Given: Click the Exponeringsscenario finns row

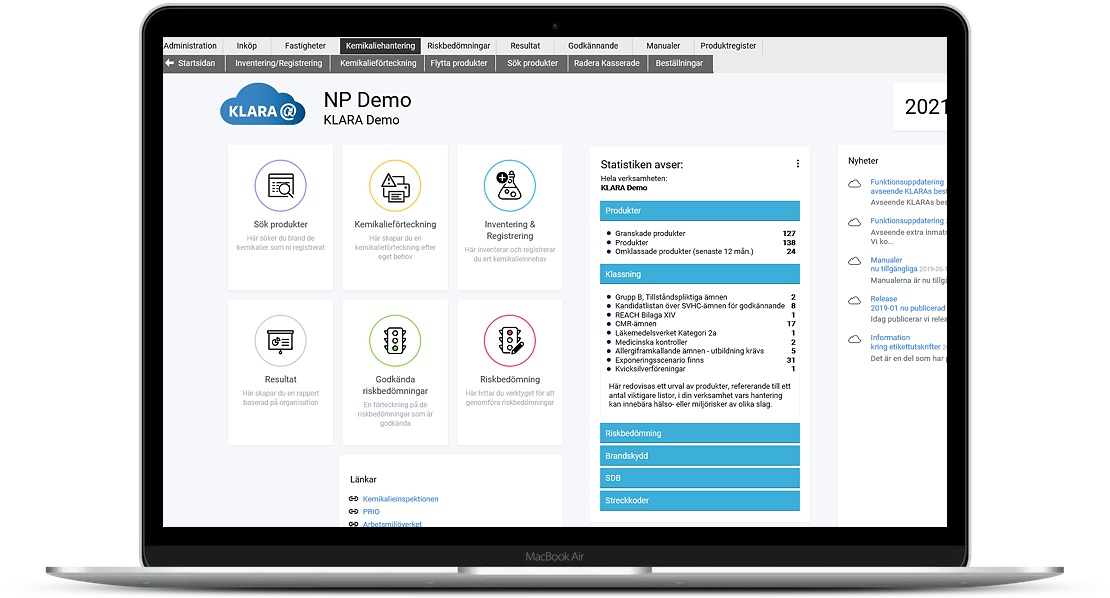Looking at the screenshot, I should click(x=701, y=360).
